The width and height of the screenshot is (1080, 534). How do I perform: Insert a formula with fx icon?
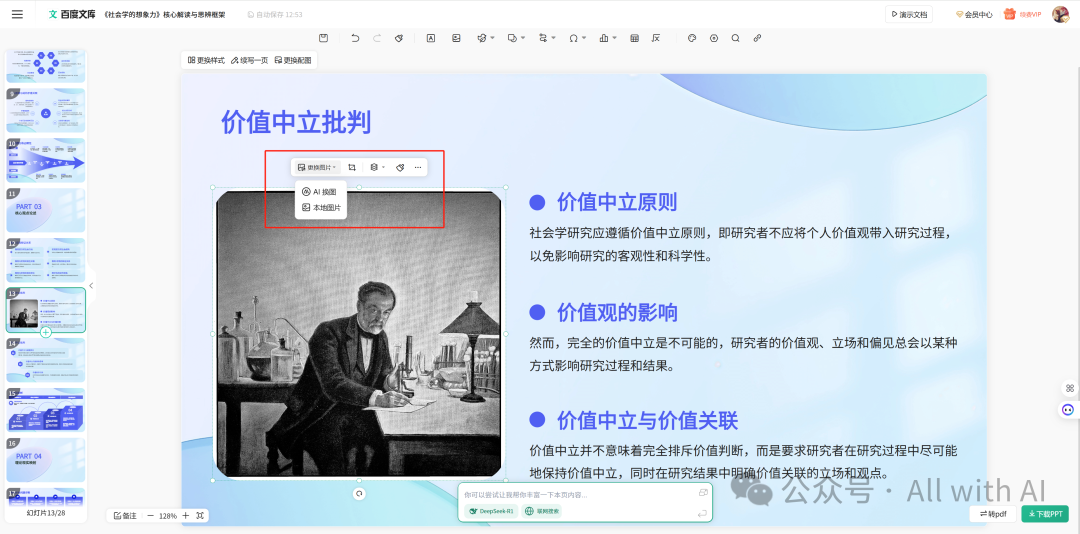tap(656, 39)
